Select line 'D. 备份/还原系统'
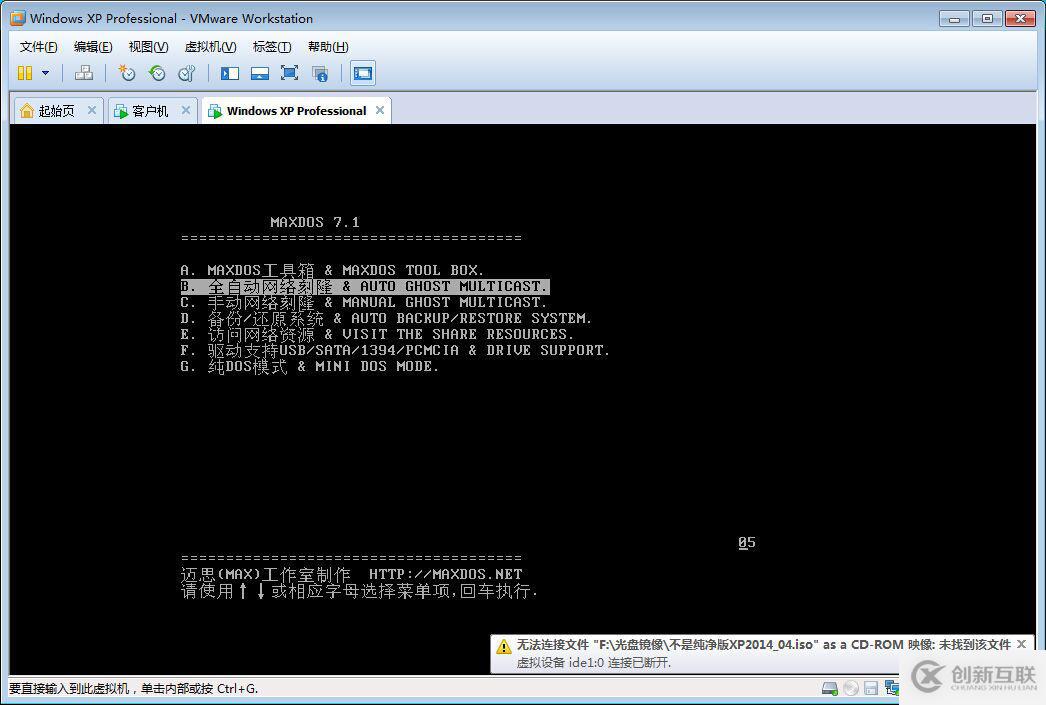 coord(386,318)
